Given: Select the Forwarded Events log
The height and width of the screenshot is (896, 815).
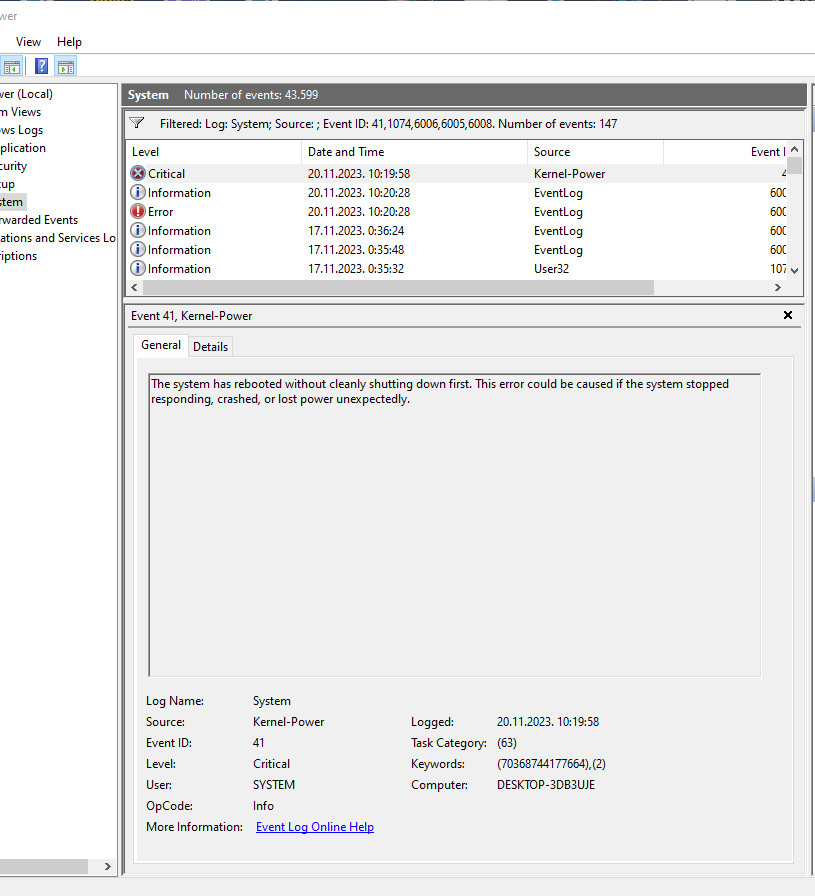Looking at the screenshot, I should coord(39,220).
